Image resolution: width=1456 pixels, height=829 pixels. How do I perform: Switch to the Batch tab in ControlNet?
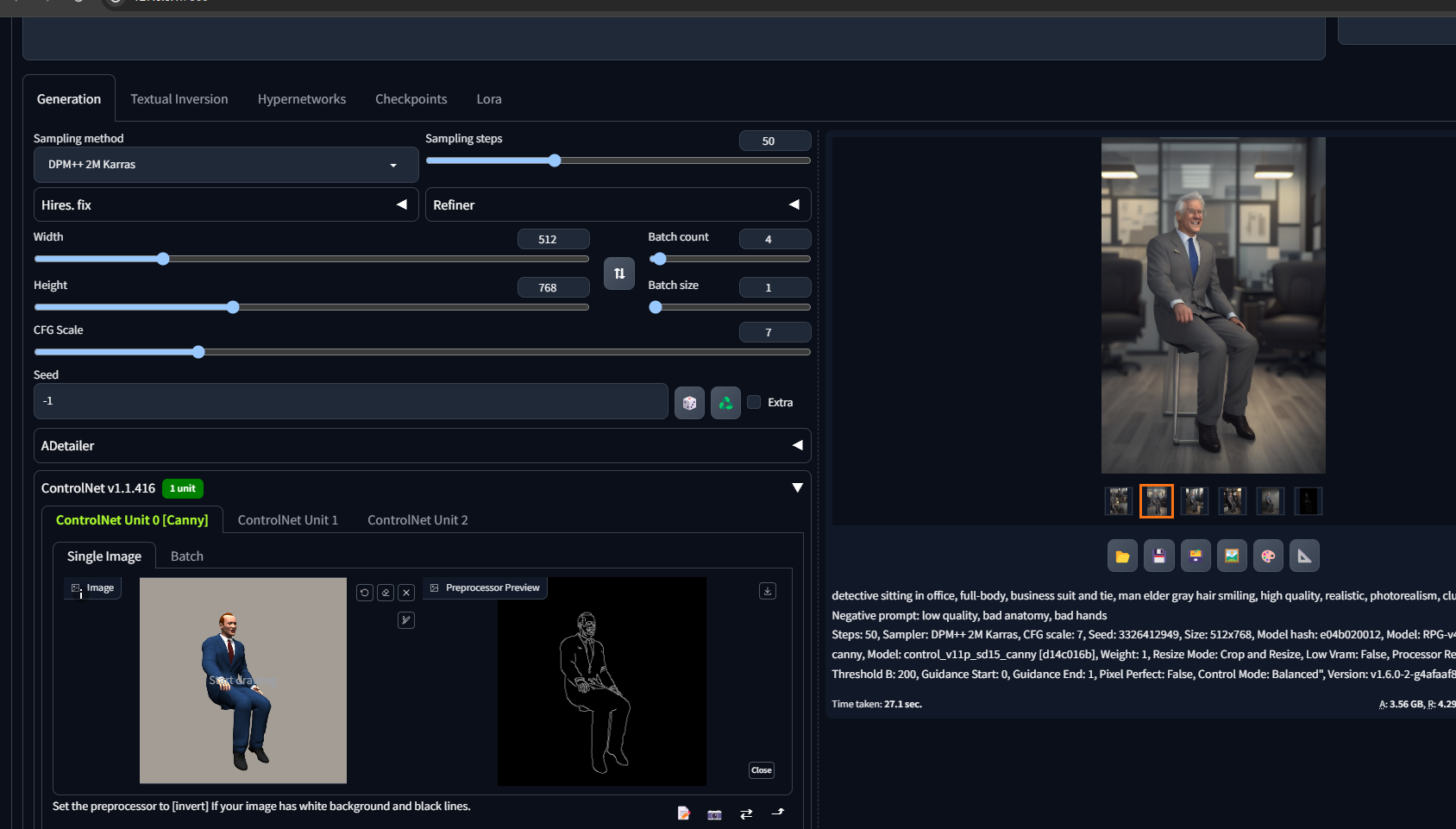187,556
